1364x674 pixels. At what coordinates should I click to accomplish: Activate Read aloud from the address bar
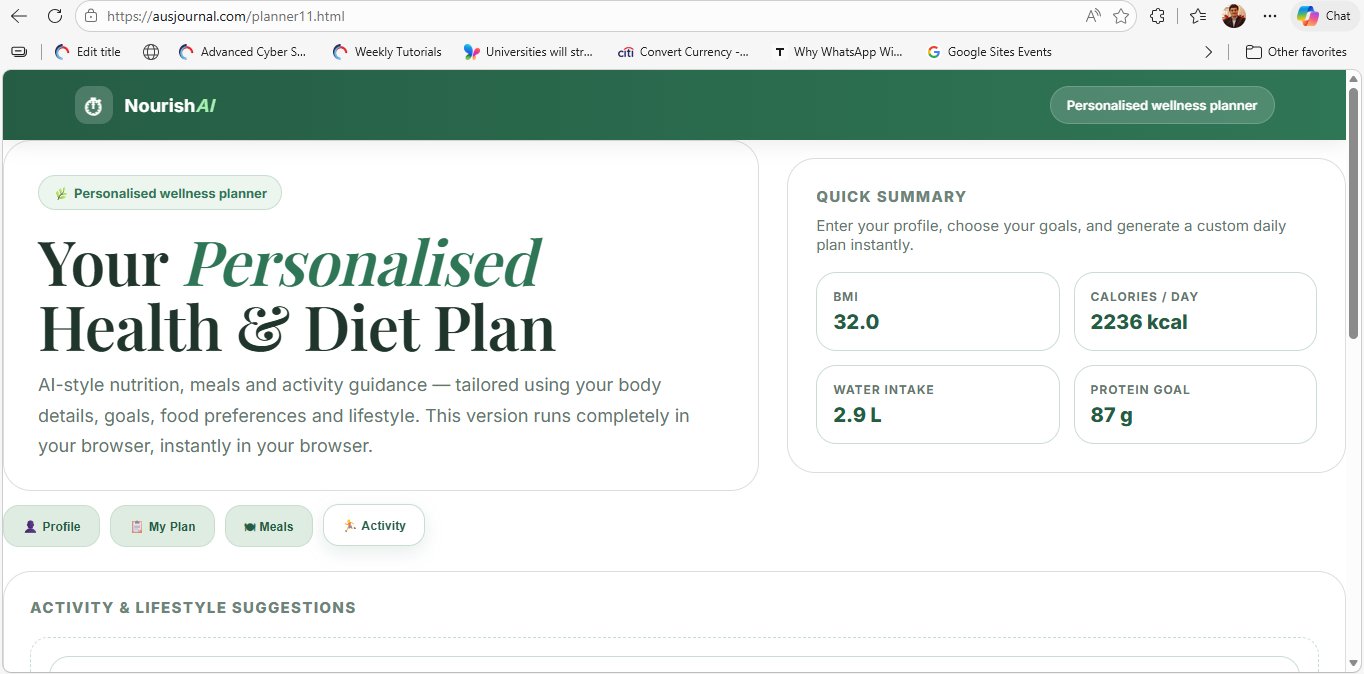click(x=1093, y=16)
